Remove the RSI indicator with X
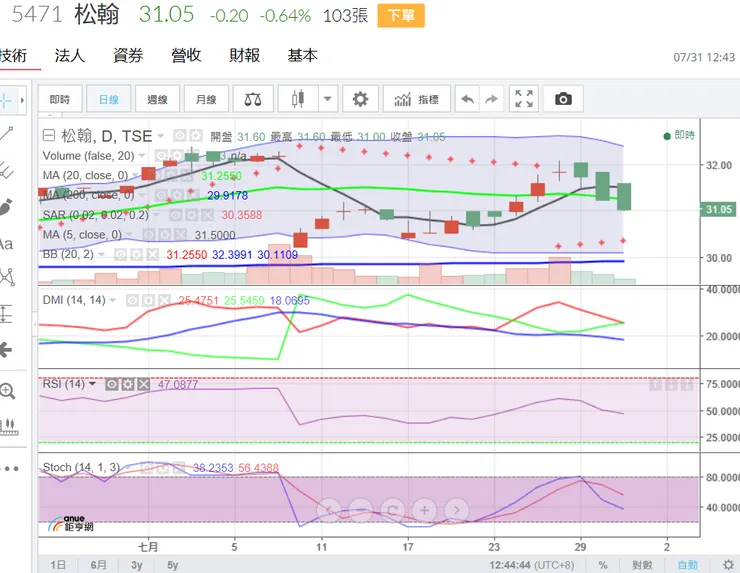Image resolution: width=740 pixels, height=573 pixels. point(144,384)
